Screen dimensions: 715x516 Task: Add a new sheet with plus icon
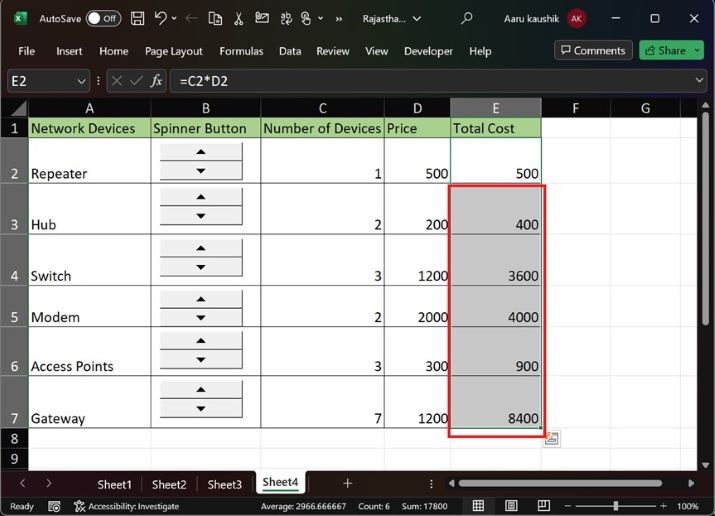tap(347, 483)
